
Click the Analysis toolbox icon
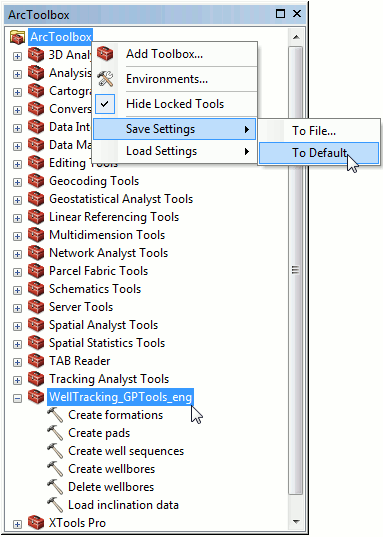click(x=36, y=73)
